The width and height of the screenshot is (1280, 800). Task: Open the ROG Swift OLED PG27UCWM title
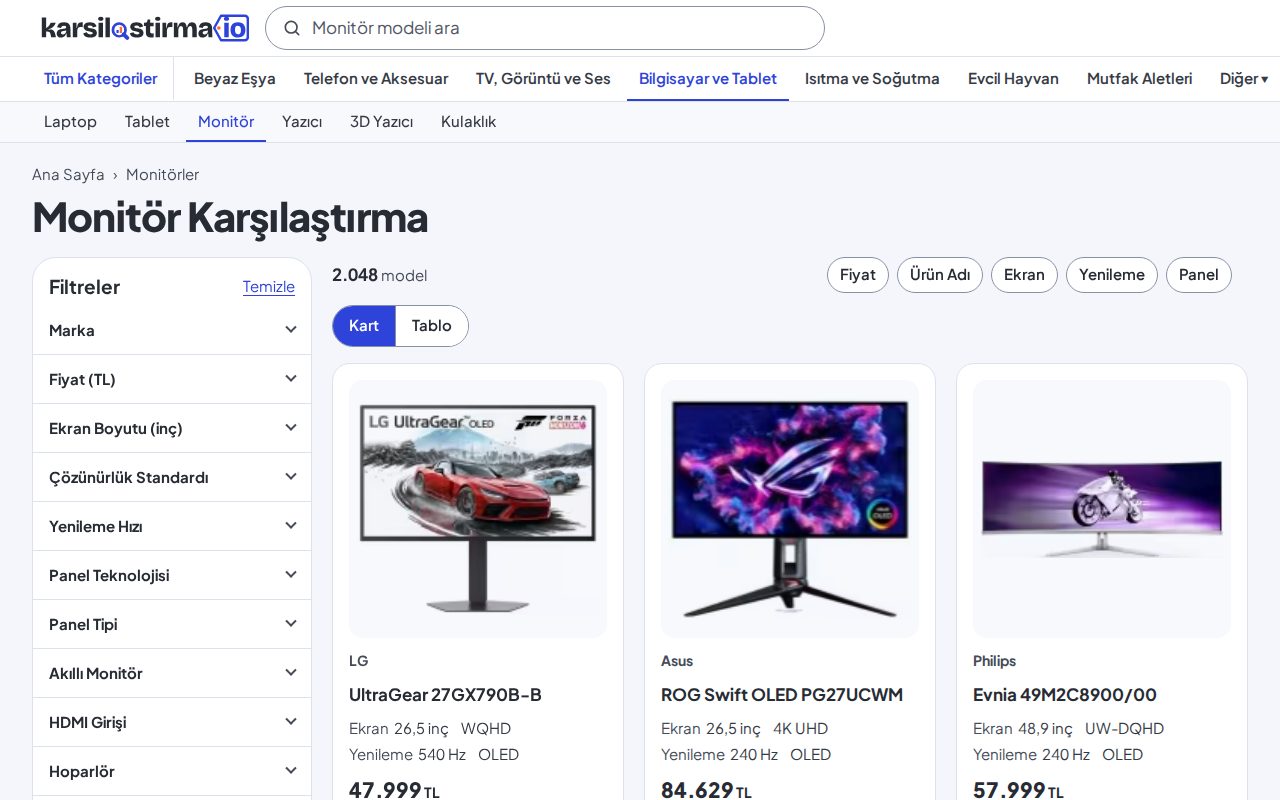(x=782, y=695)
